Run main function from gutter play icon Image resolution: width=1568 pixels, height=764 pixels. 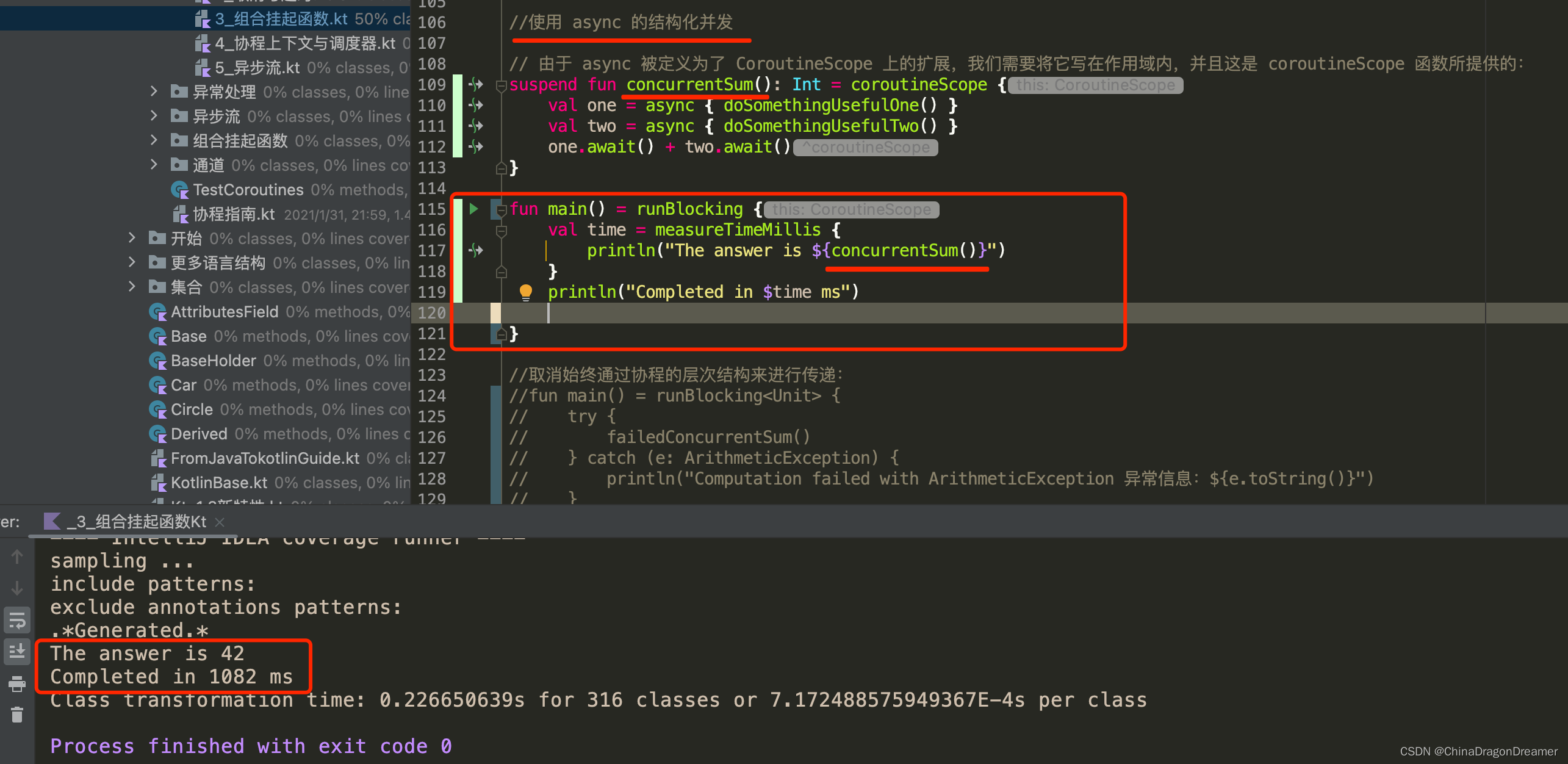tap(474, 209)
